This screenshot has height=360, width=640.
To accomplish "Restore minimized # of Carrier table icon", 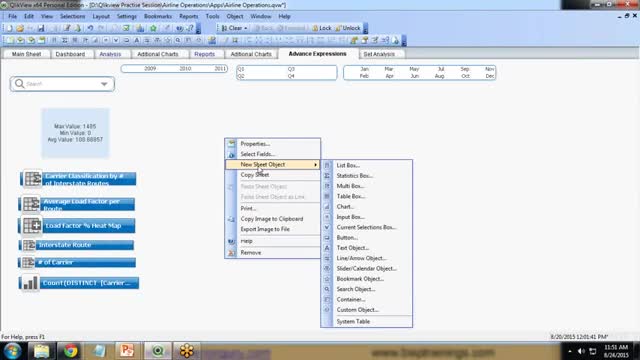I will click(x=28, y=262).
